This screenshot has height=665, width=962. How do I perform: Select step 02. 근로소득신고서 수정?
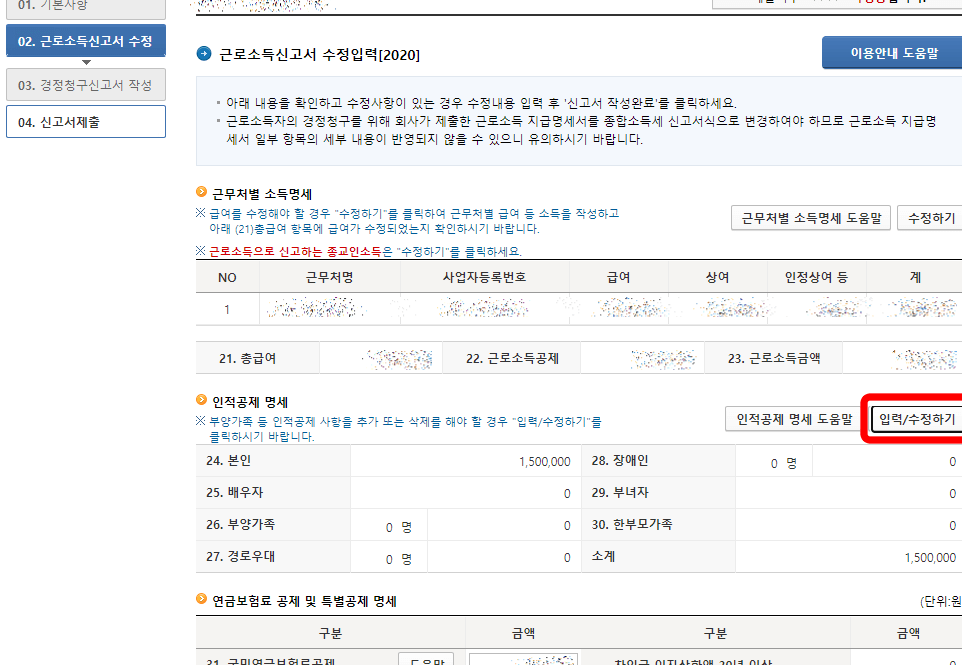click(x=85, y=40)
